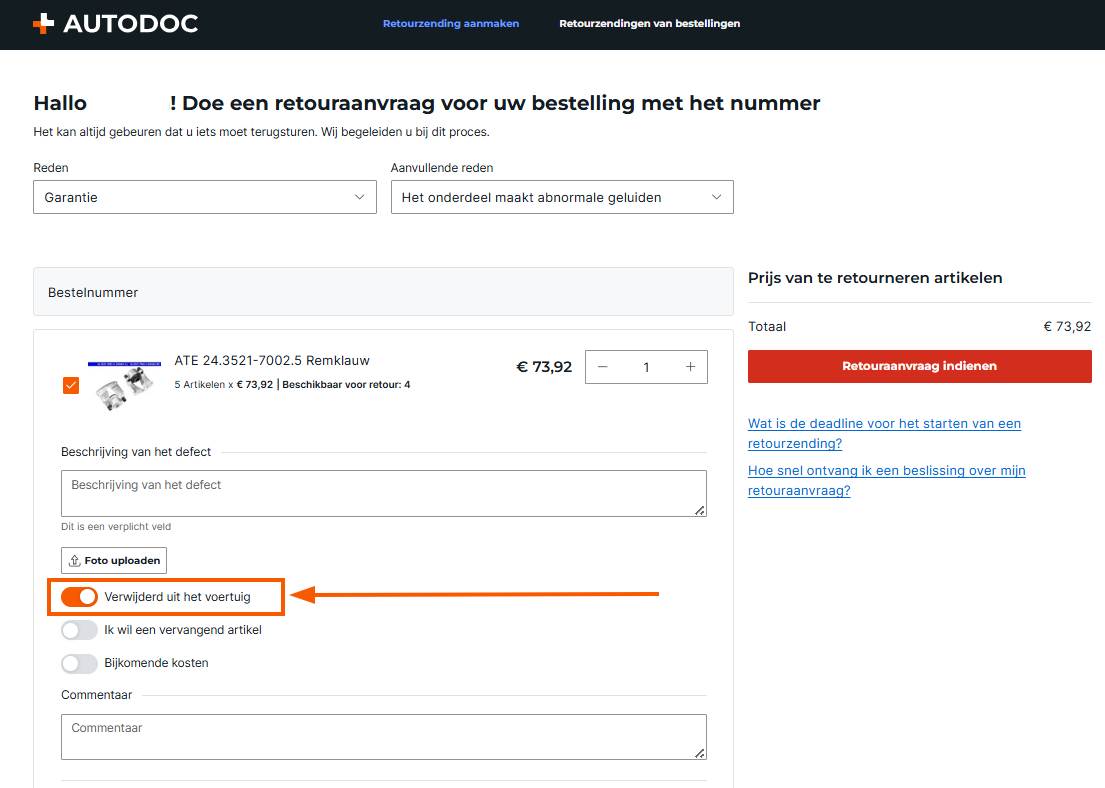Switch to Retourzendingen van bestellingen tab
1105x788 pixels.
pyautogui.click(x=649, y=24)
